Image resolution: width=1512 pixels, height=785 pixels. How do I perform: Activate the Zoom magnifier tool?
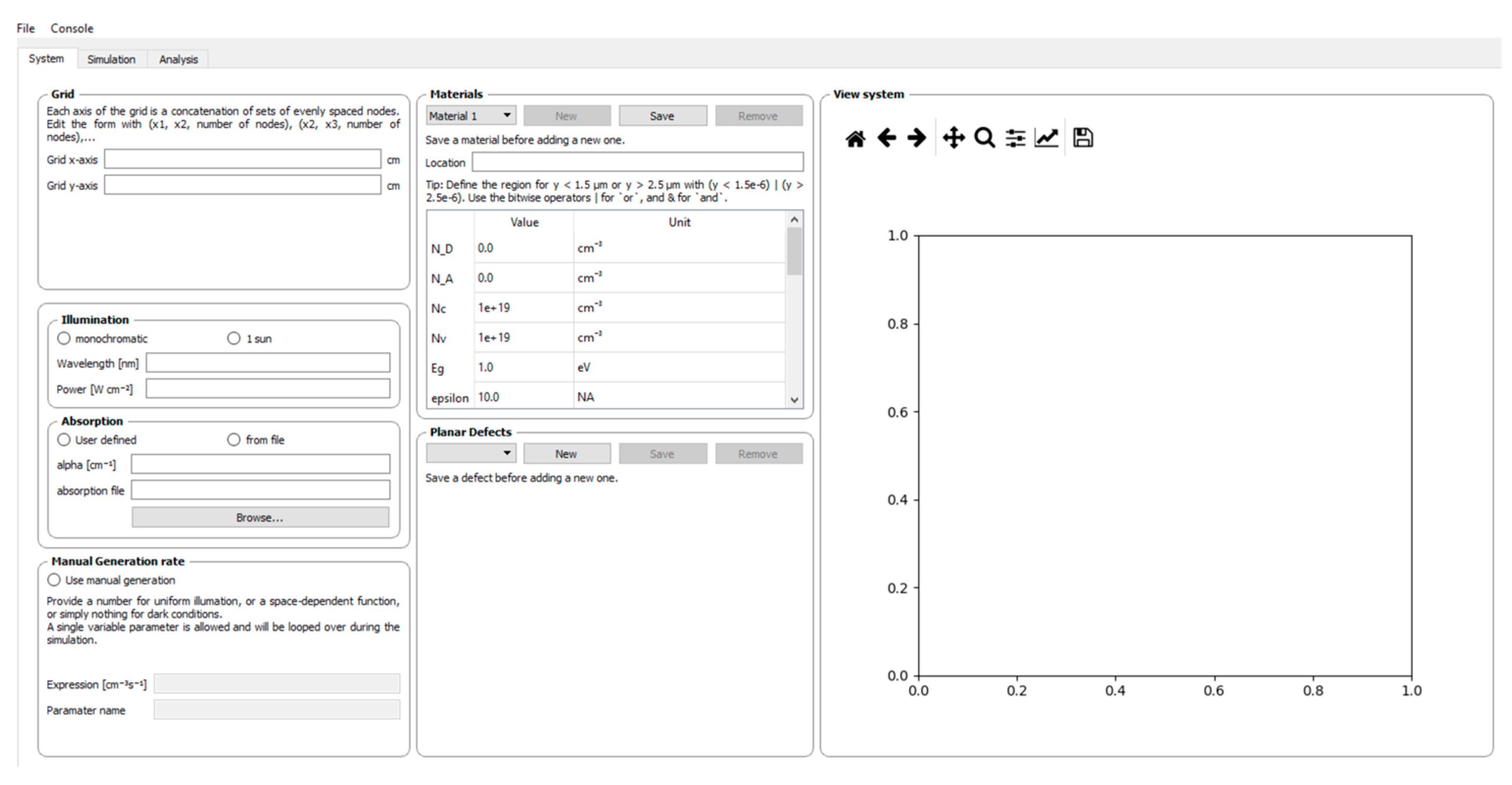coord(984,138)
